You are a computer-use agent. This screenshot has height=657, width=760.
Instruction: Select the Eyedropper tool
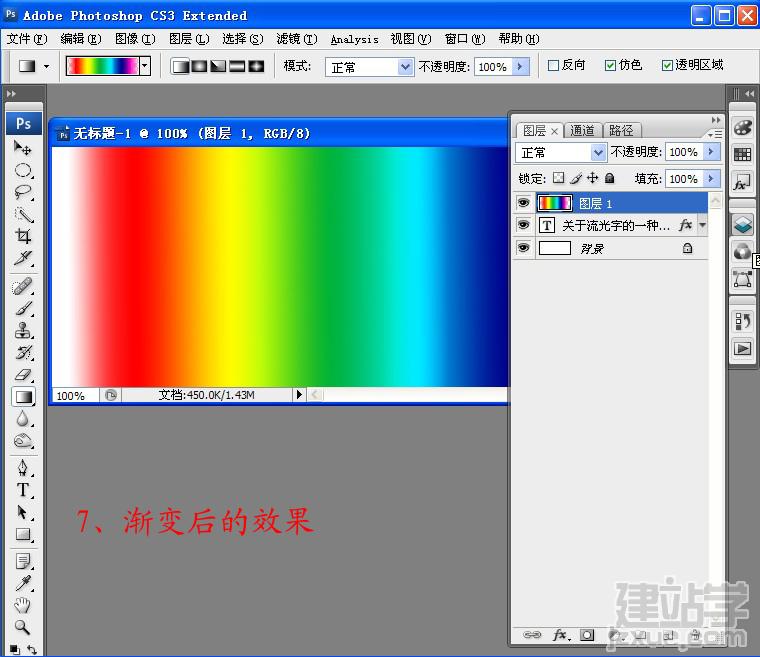(23, 583)
